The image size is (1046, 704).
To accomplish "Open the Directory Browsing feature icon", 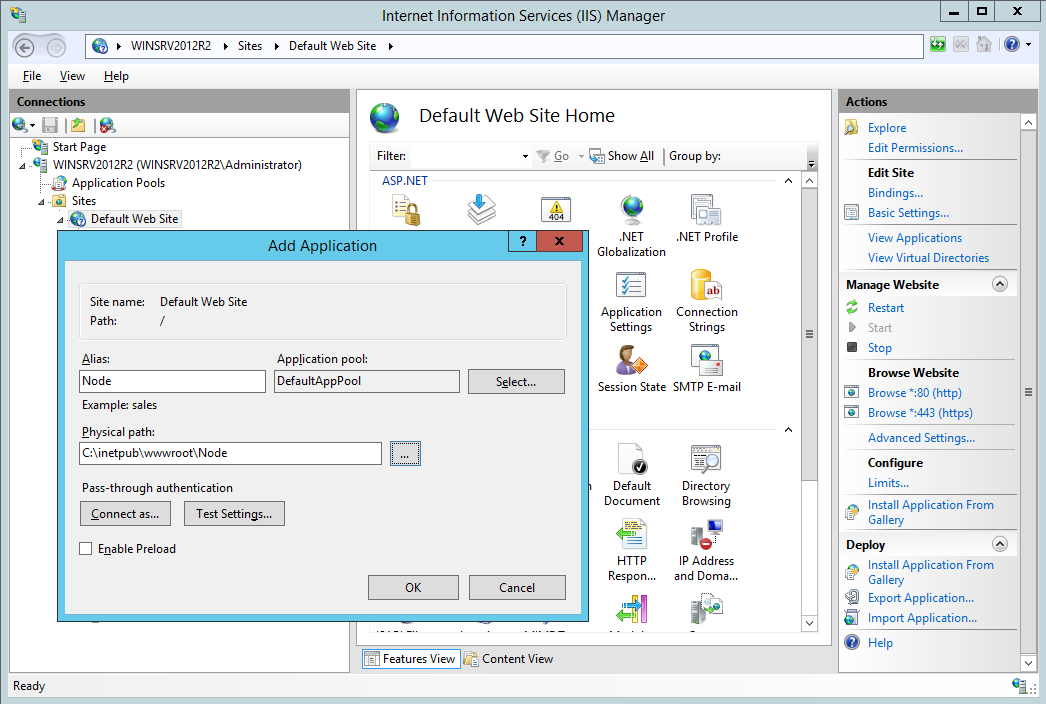I will click(706, 475).
